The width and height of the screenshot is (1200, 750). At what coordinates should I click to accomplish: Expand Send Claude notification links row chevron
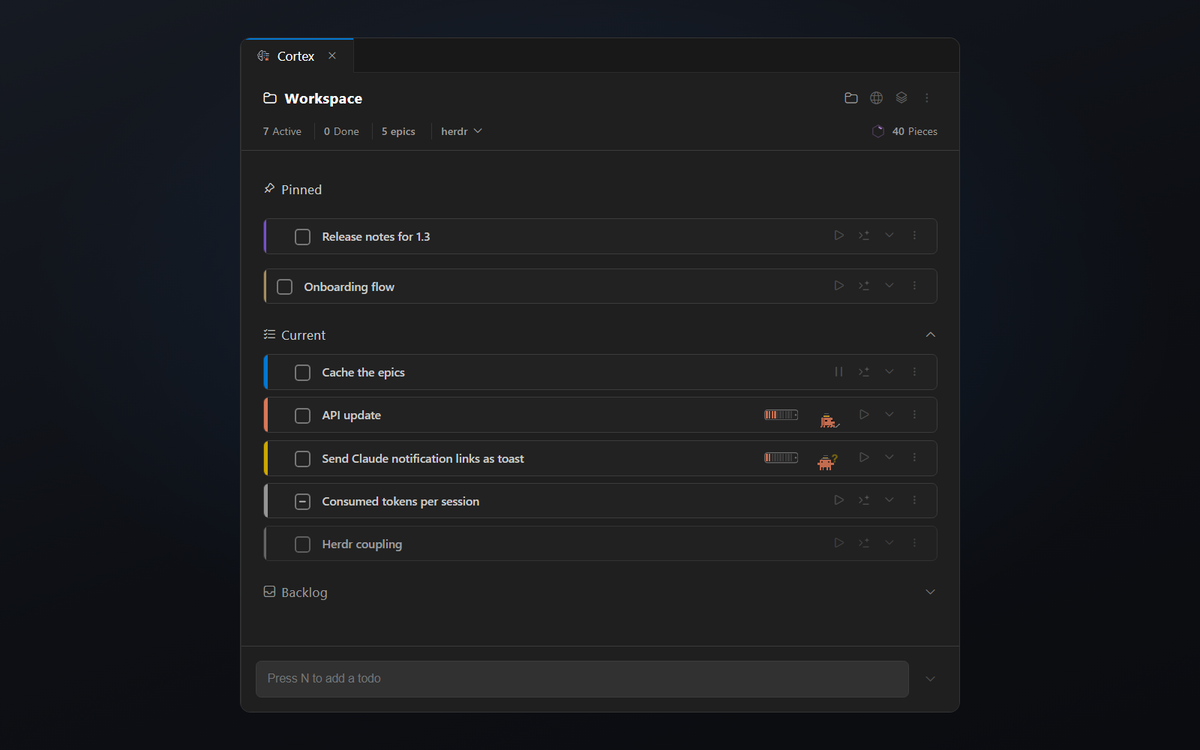889,457
